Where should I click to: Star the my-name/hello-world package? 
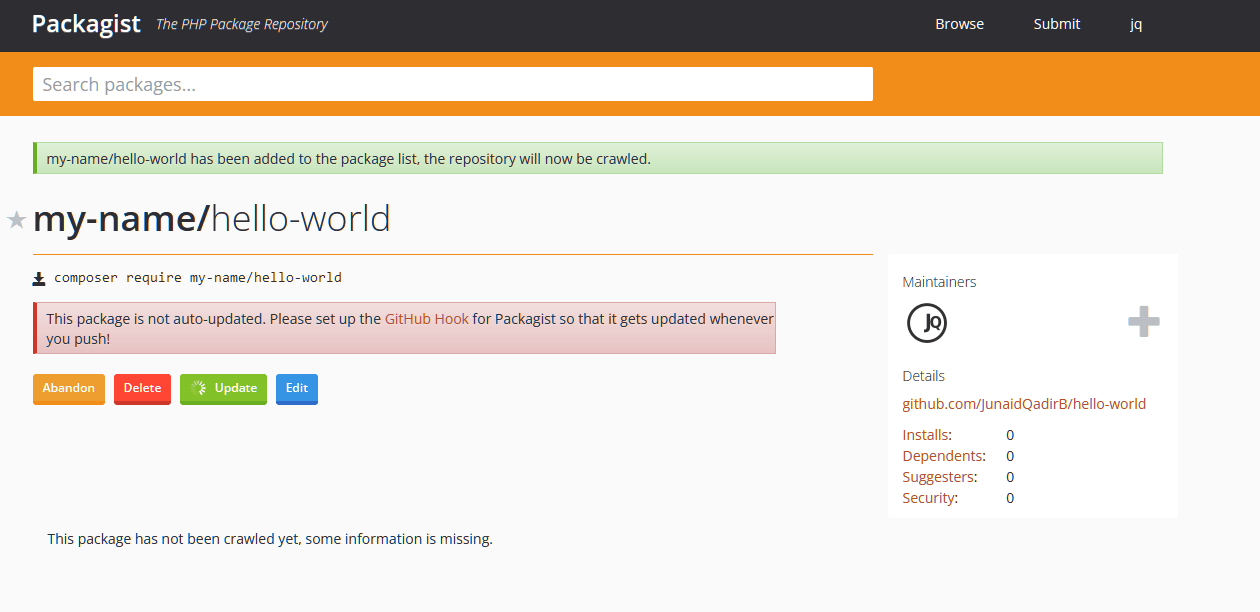click(16, 220)
